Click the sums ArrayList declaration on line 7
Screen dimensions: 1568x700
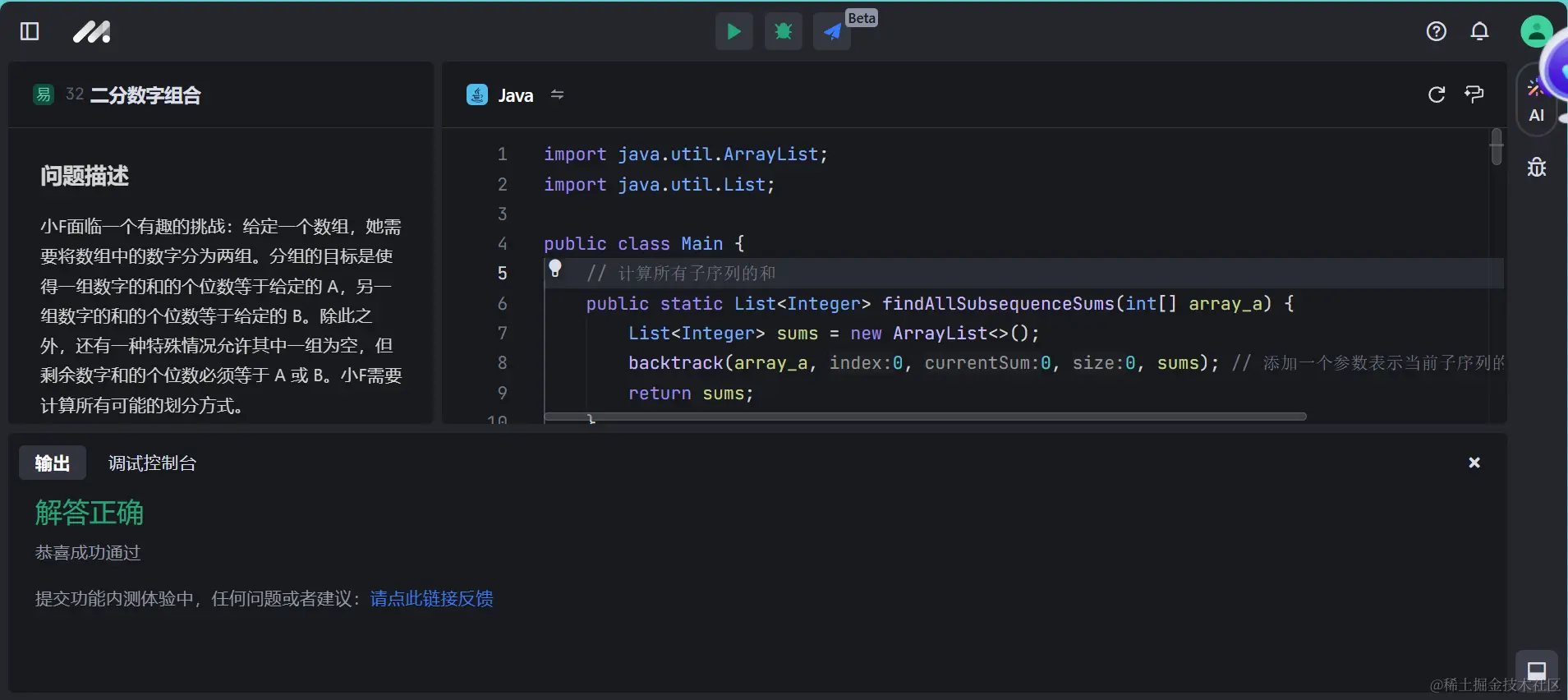click(834, 334)
